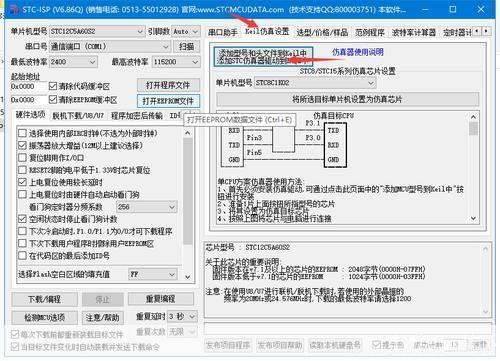Enable hardware auto-start watchdog checkbox
Image resolution: width=500 pixels, height=361 pixels.
click(22, 194)
